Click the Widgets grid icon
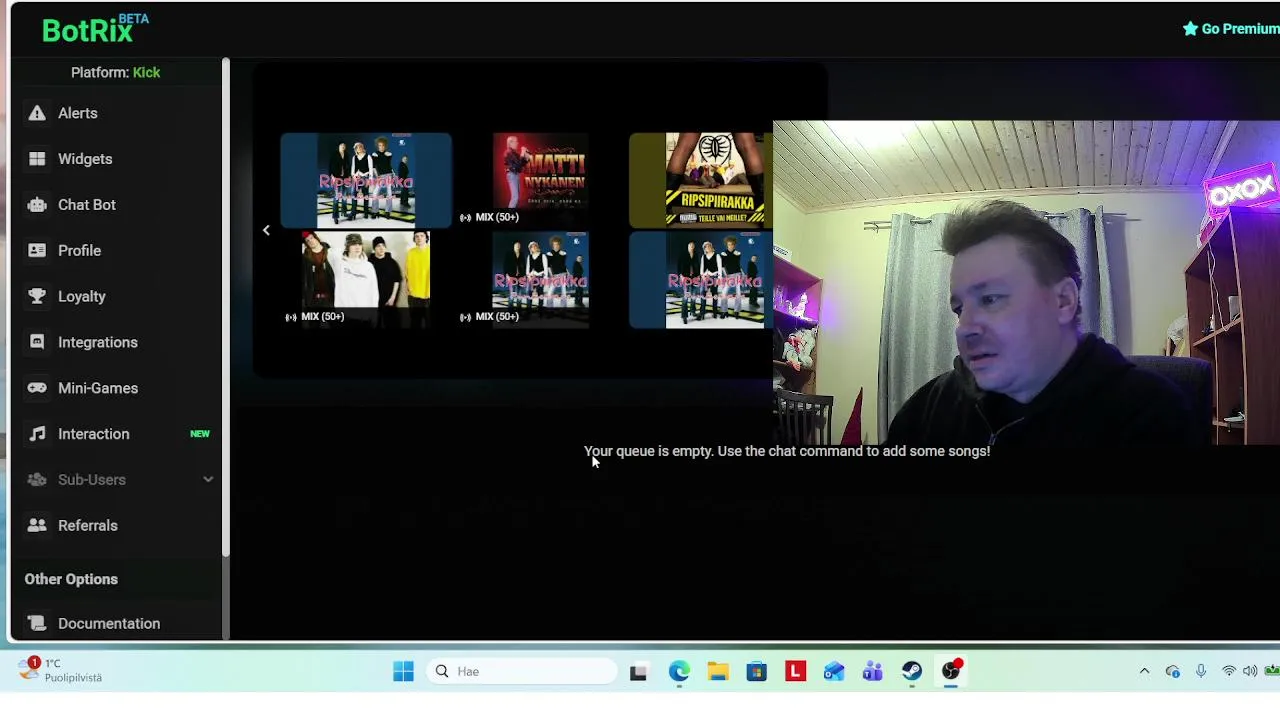 [x=37, y=159]
